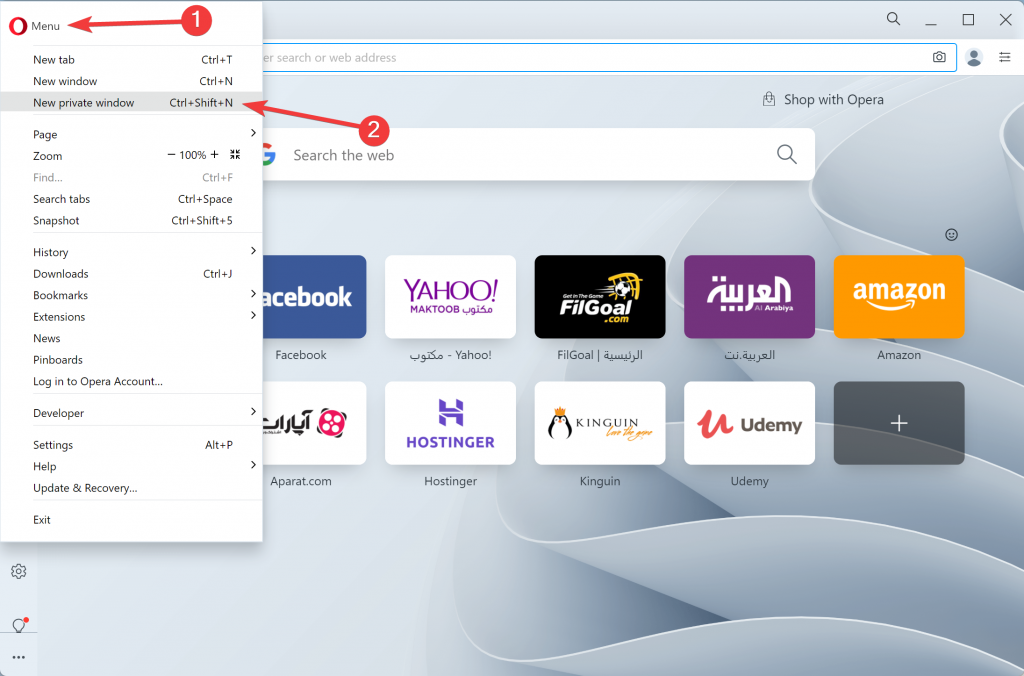Viewport: 1024px width, 676px height.
Task: Click the ellipsis icon in the sidebar
Action: (x=18, y=659)
